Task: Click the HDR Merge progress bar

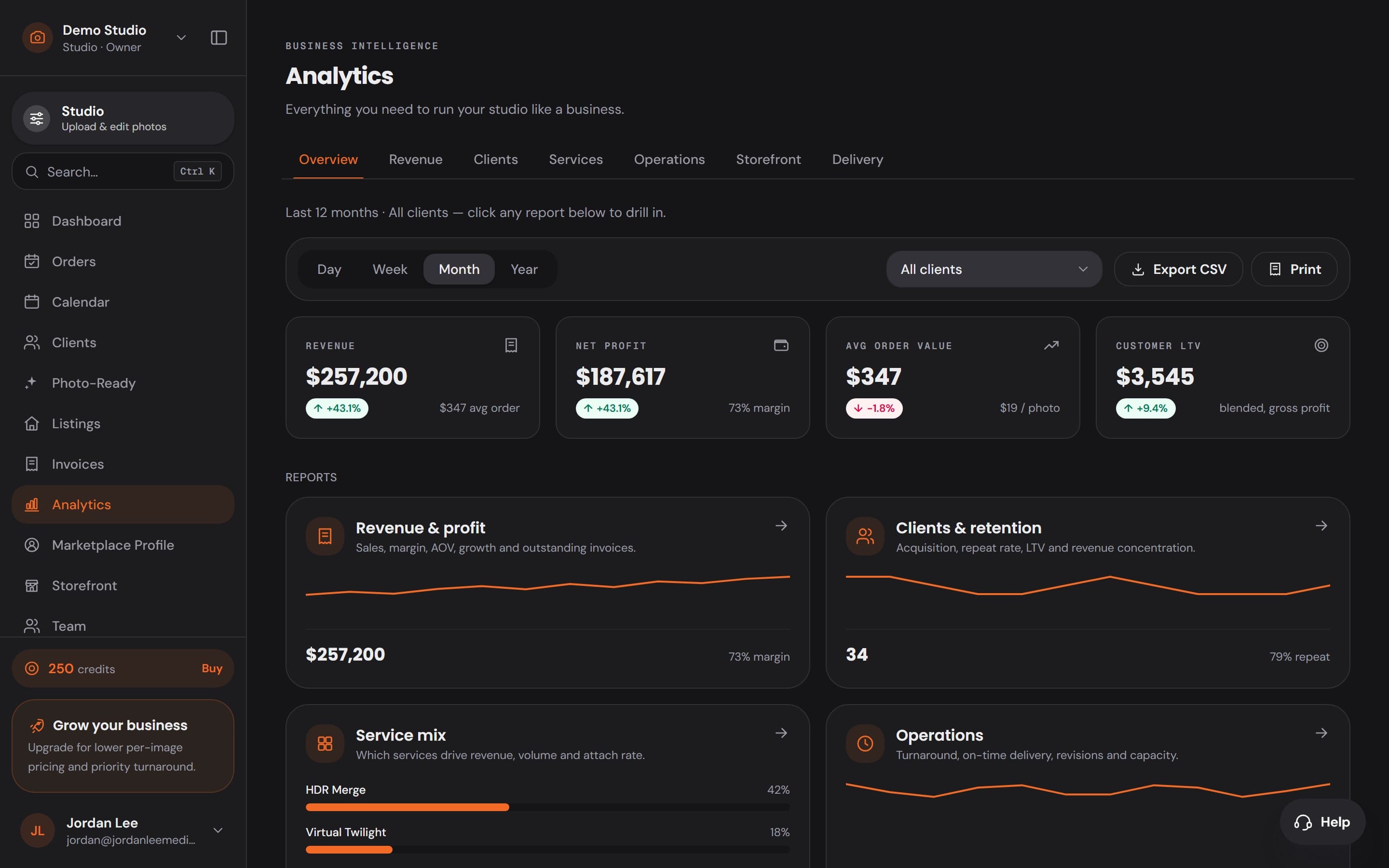Action: point(547,807)
